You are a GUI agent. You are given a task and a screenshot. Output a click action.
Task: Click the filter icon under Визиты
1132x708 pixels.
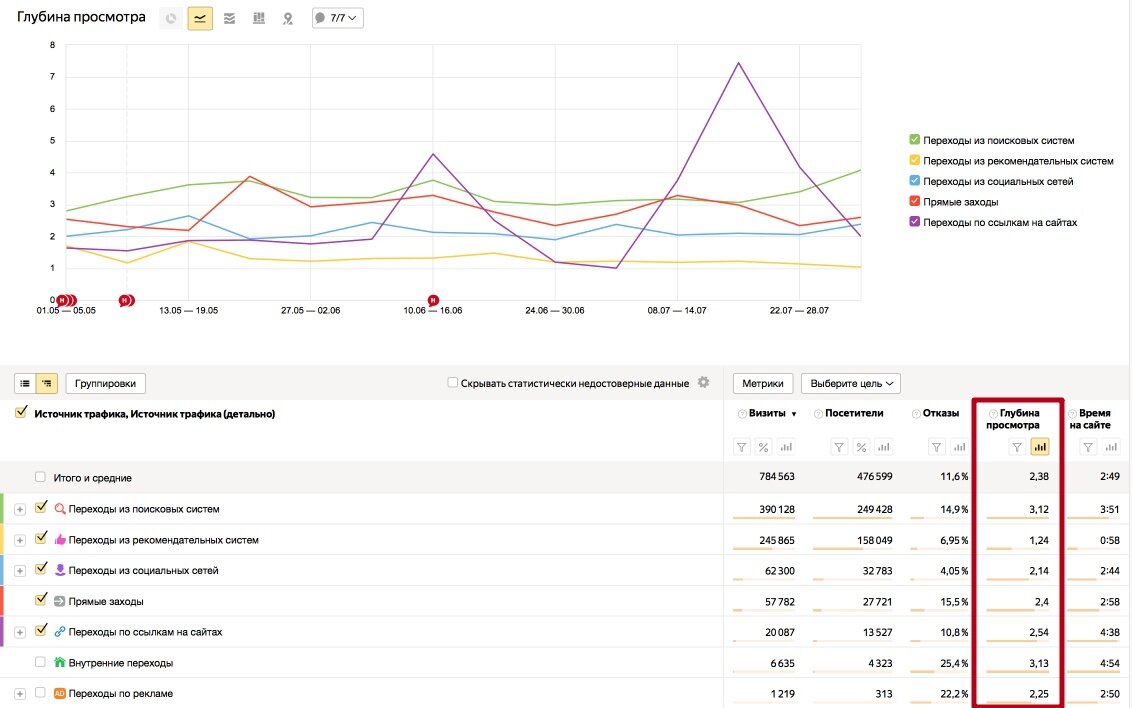coord(742,447)
